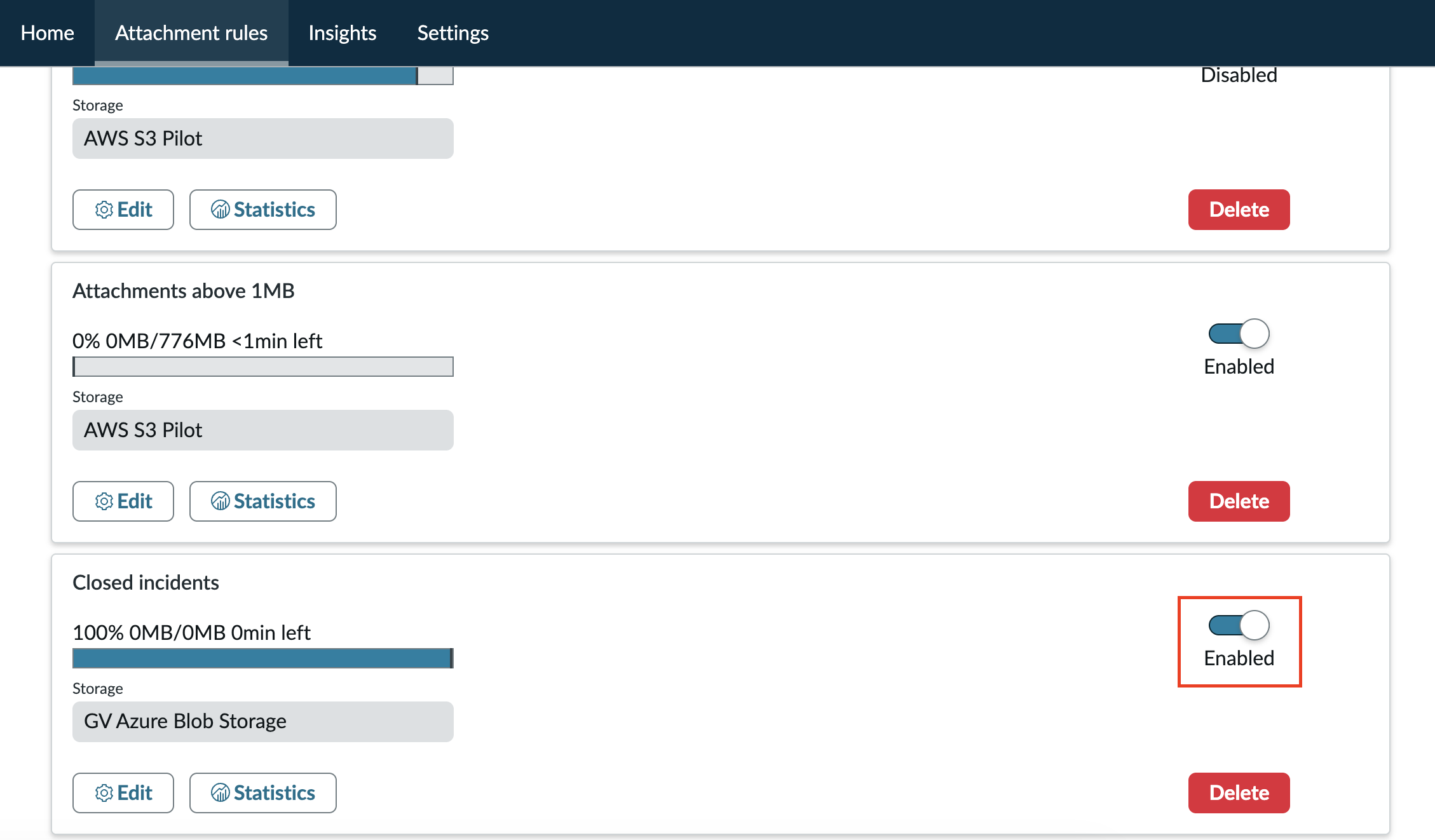
Task: Click the GV Azure Blob Storage field
Action: 263,722
